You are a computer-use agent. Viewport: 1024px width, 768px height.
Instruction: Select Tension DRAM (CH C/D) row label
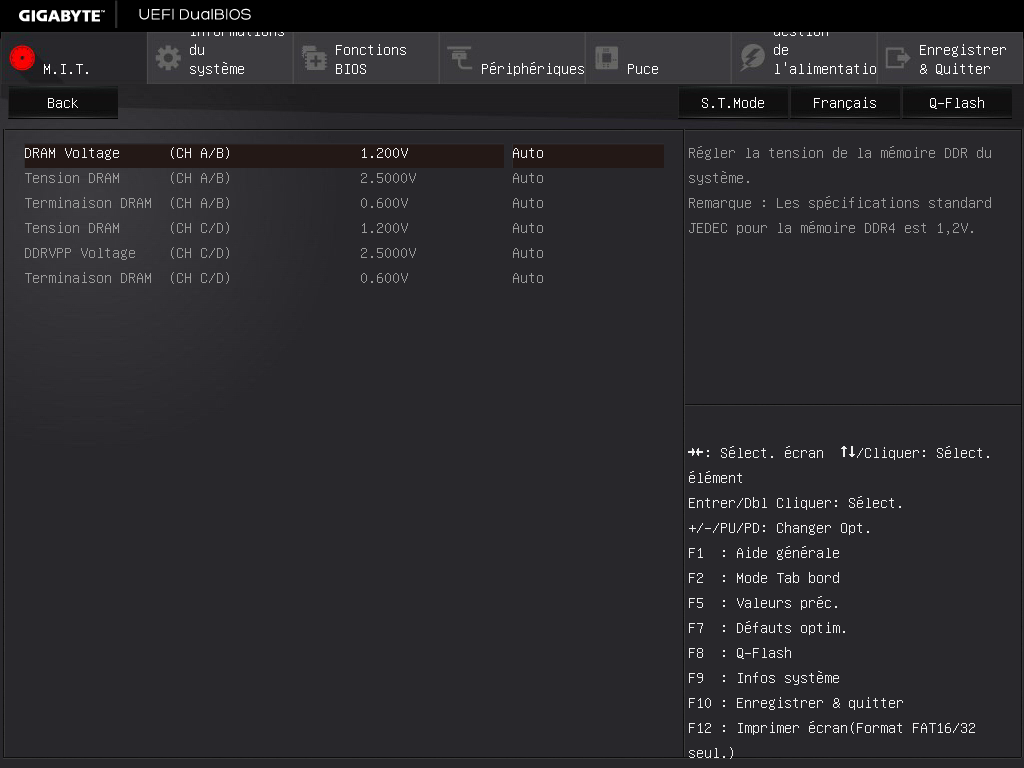[x=72, y=228]
